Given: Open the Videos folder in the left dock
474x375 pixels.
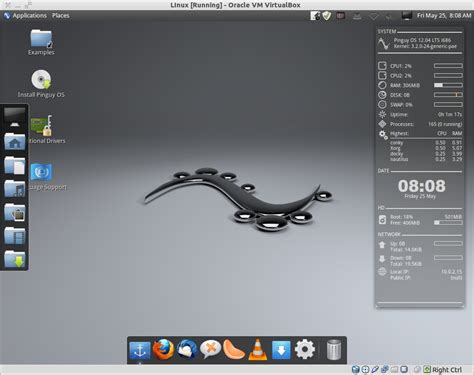Looking at the screenshot, I should (x=14, y=236).
